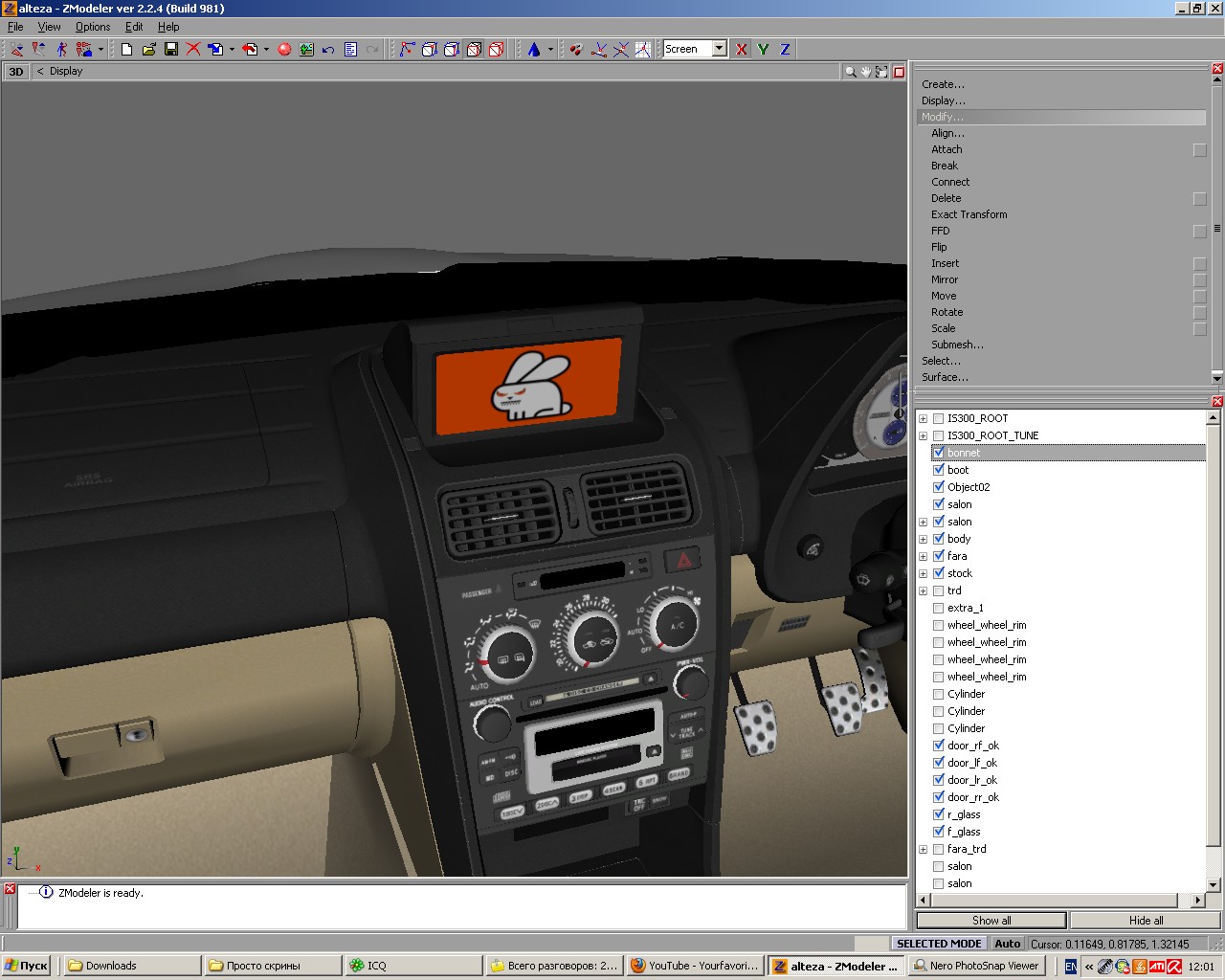Click the Import toolbar icon
This screenshot has width=1225, height=980.
tap(215, 49)
